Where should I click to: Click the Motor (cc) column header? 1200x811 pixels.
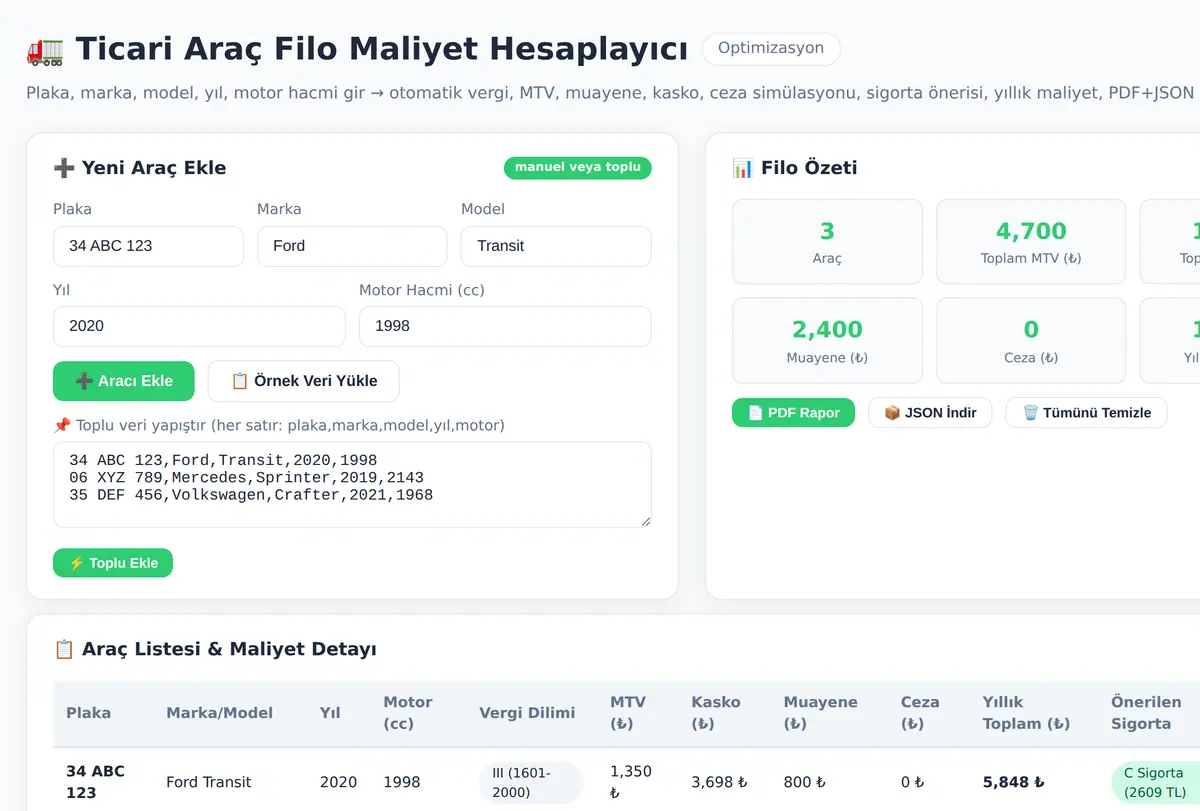click(x=408, y=713)
